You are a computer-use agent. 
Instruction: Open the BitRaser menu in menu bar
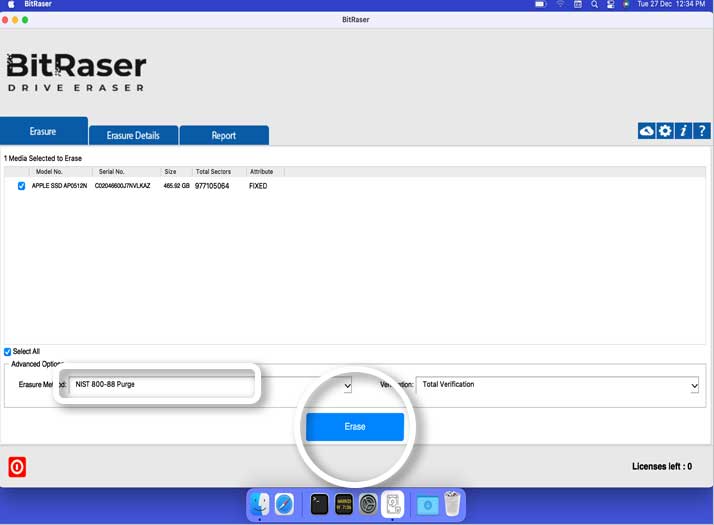tap(38, 4)
